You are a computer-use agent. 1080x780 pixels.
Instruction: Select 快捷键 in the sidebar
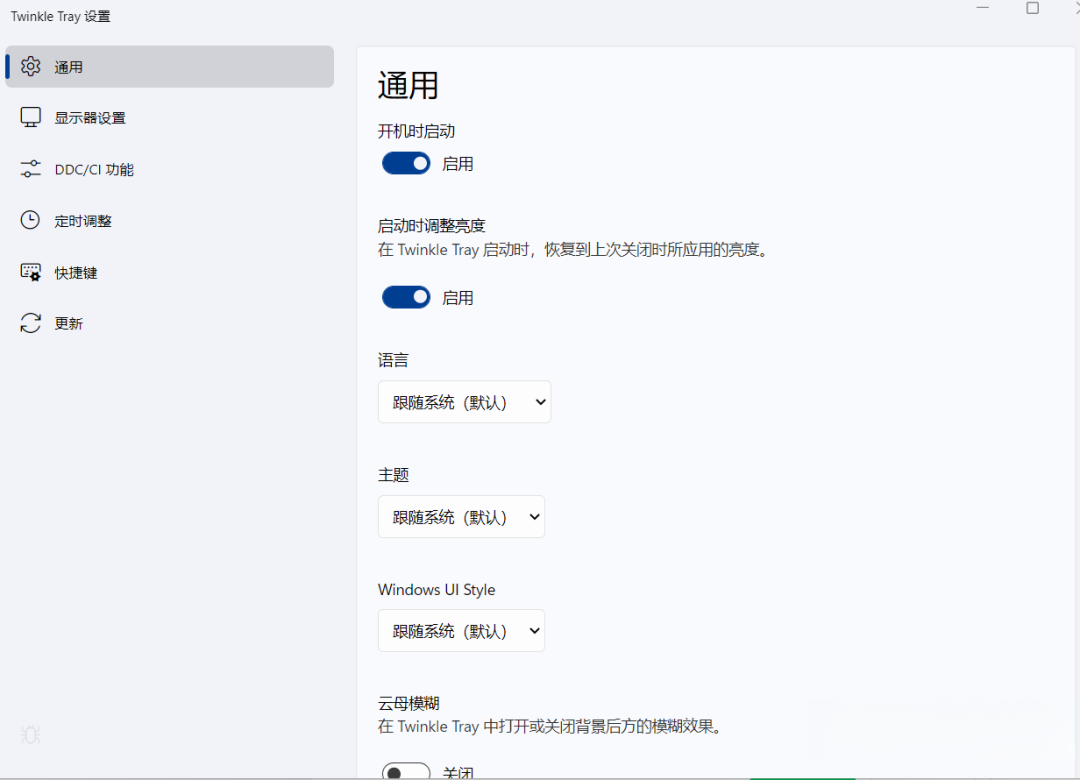click(169, 272)
